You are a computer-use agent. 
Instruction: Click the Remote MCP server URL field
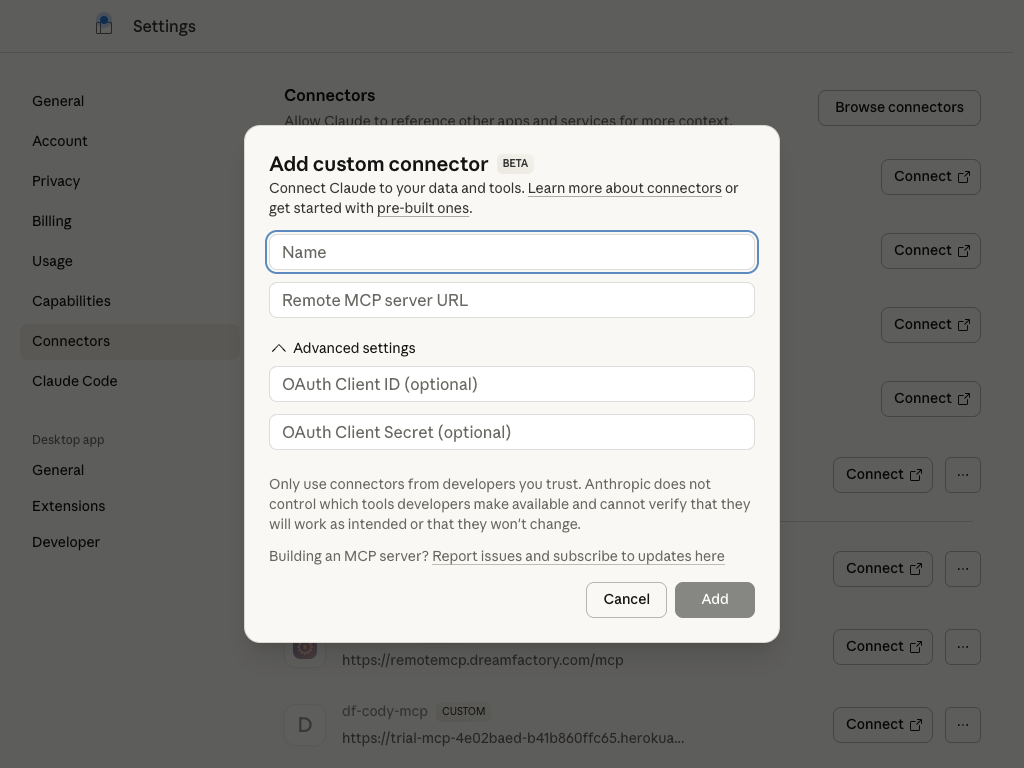coord(512,300)
